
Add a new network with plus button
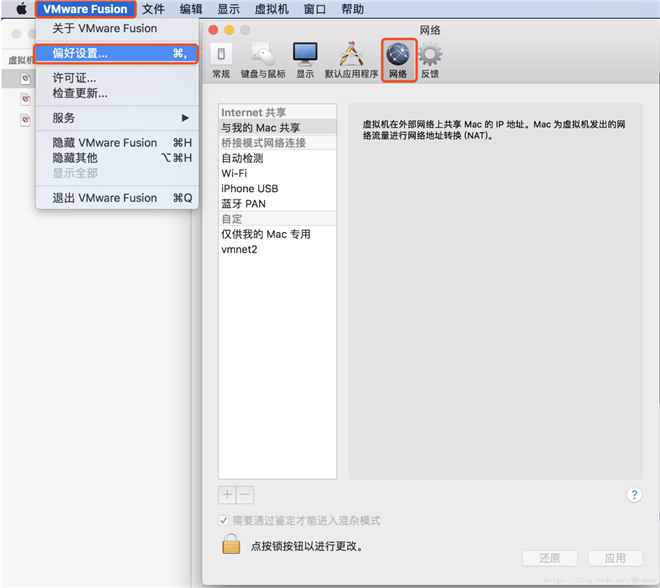point(227,495)
